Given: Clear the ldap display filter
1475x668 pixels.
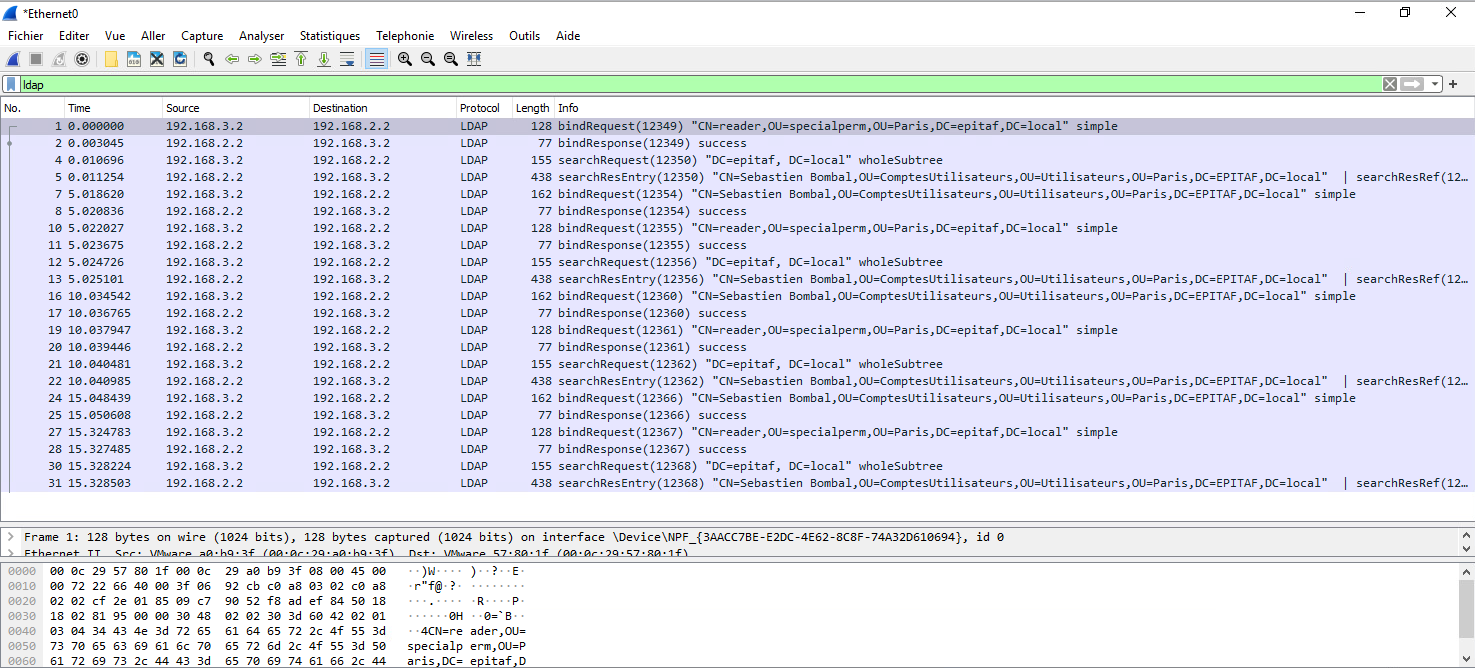Looking at the screenshot, I should 1389,84.
